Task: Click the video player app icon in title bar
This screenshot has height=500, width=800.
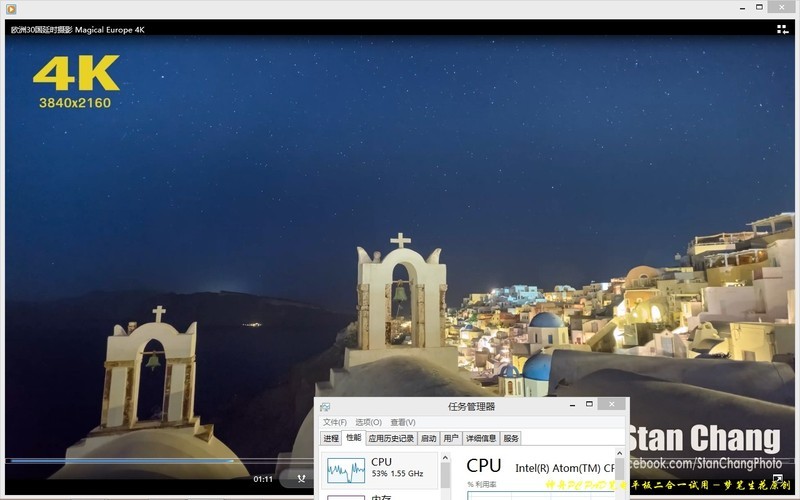Action: coord(11,9)
